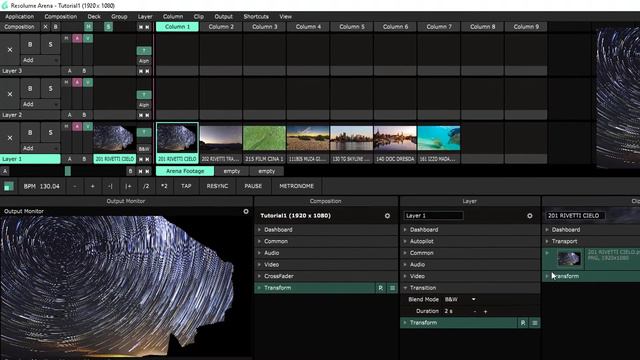Open Layer panel settings cog
The height and width of the screenshot is (360, 640).
tap(530, 216)
